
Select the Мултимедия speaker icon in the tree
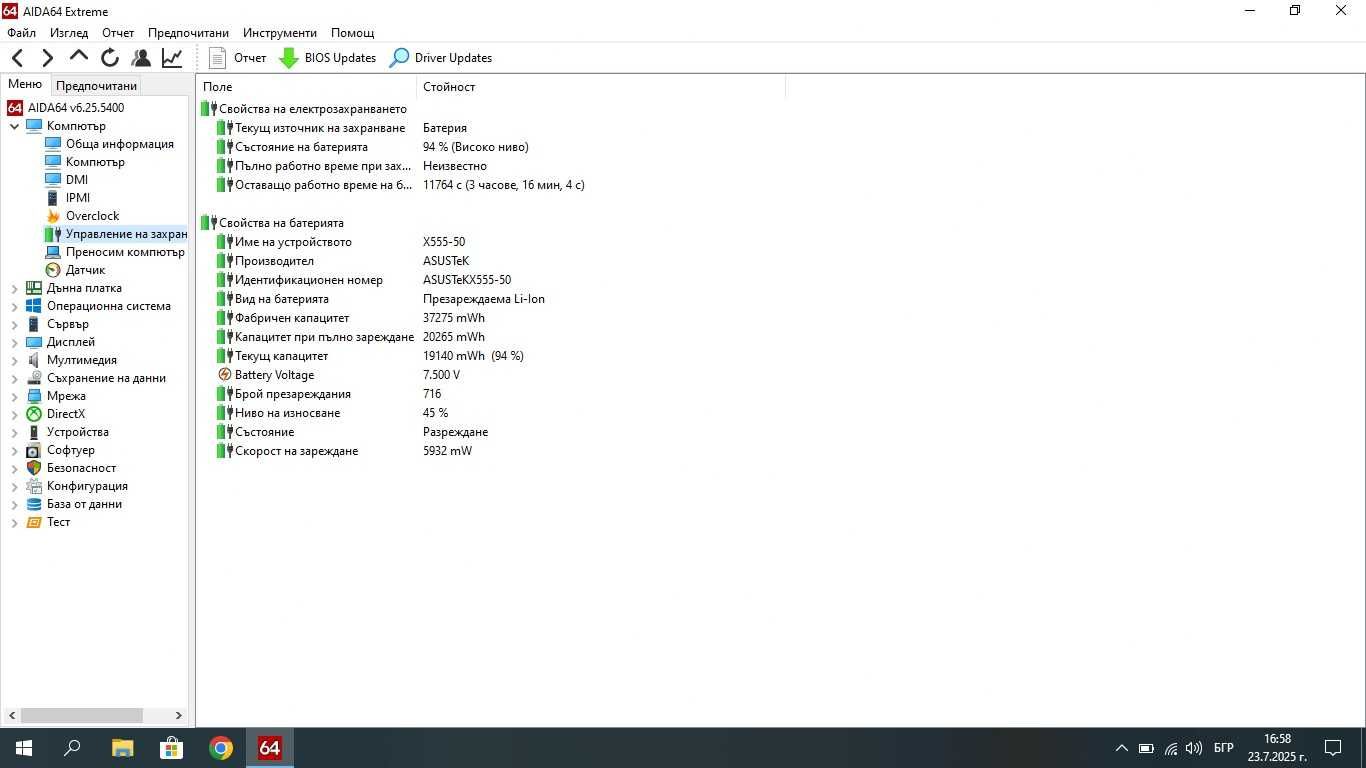tap(34, 360)
